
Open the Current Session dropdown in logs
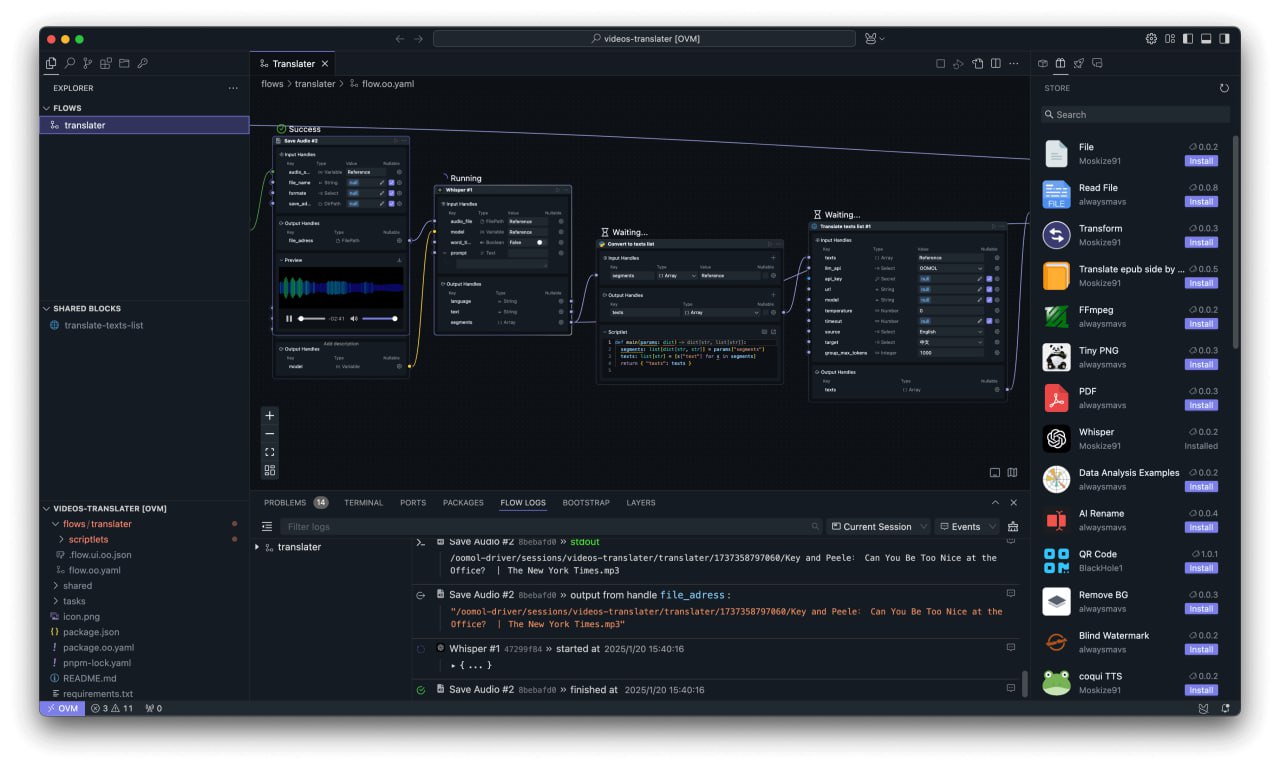pos(877,527)
